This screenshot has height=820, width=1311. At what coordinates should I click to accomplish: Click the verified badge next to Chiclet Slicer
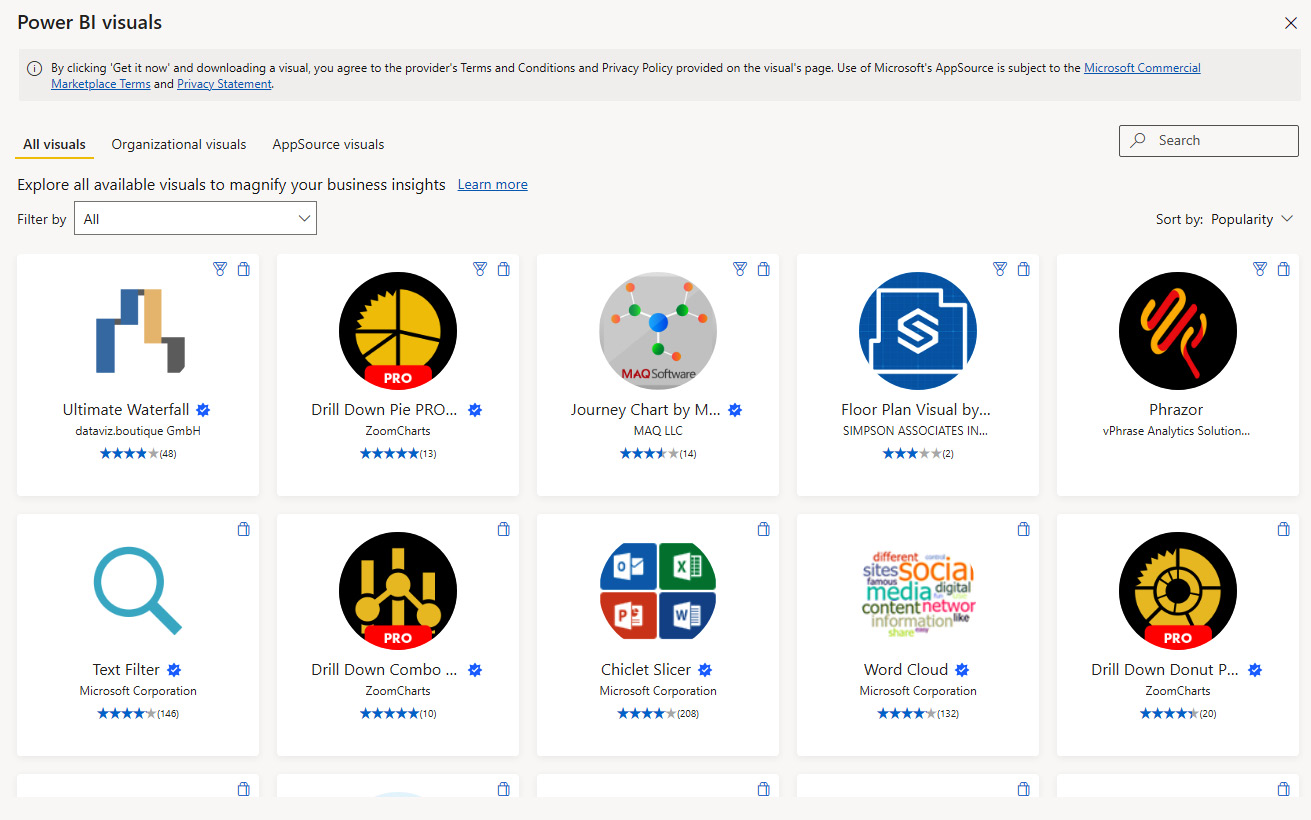point(705,670)
